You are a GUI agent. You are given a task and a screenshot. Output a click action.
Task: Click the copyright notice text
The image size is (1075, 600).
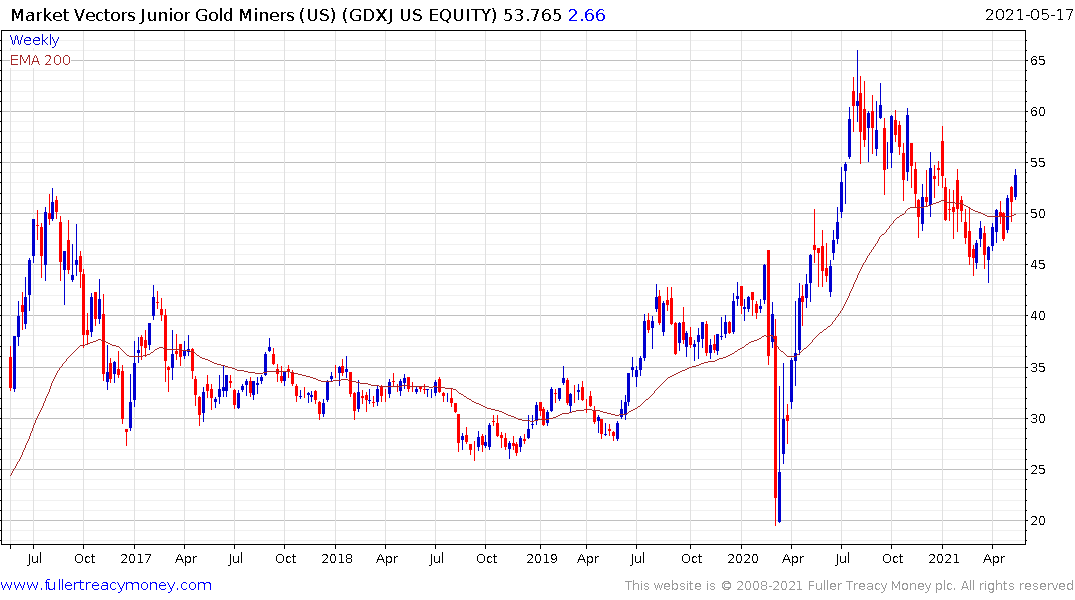(849, 586)
